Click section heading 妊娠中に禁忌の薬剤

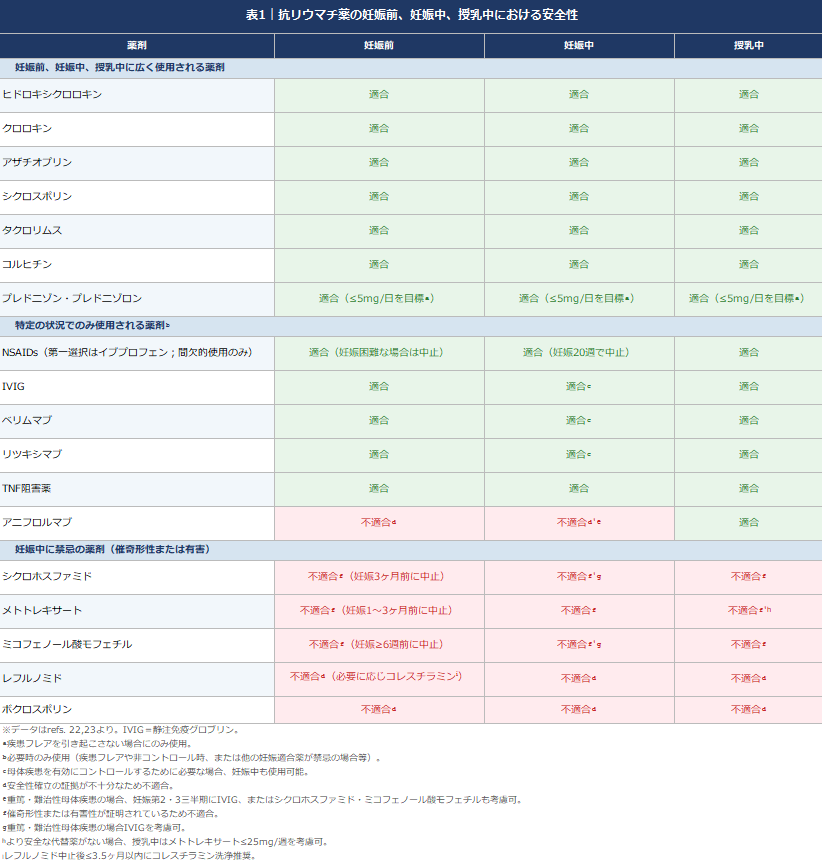[x=112, y=550]
